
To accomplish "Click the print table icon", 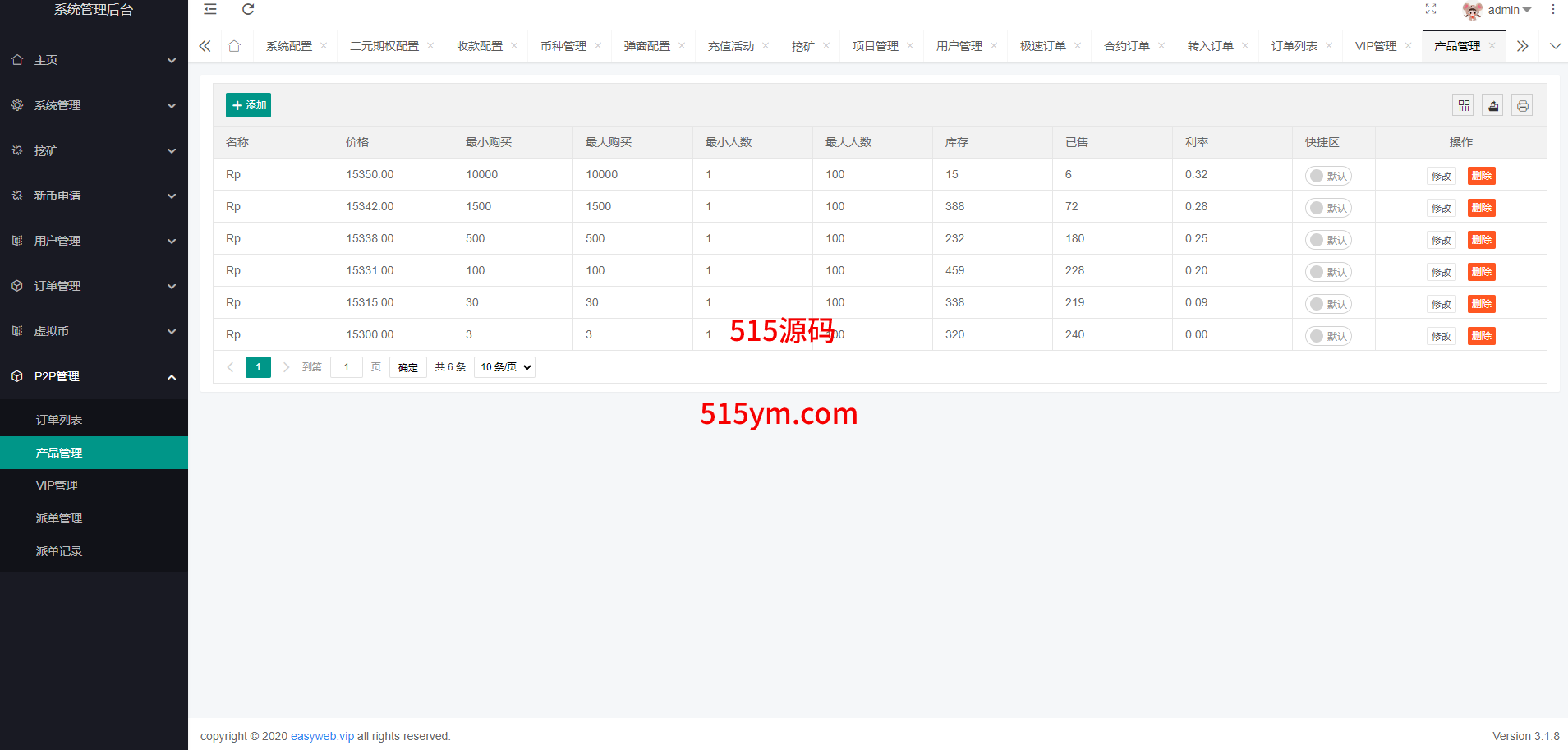I will (x=1522, y=105).
